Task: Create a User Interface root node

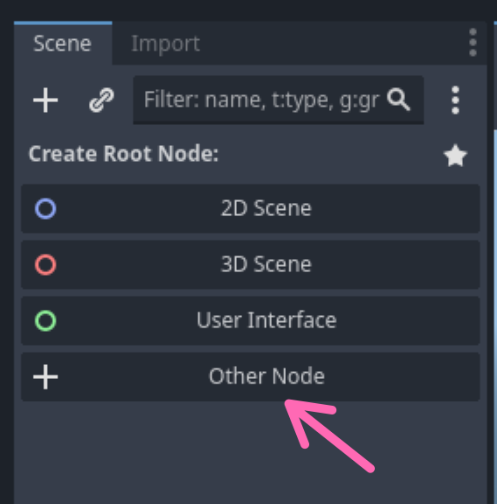Action: [x=251, y=321]
